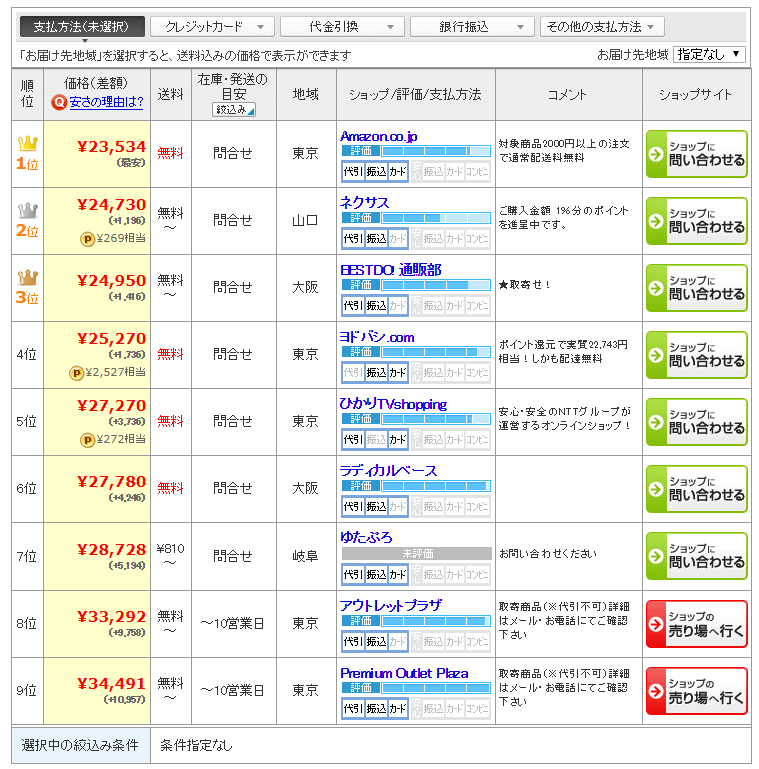The width and height of the screenshot is (759, 769).
Task: Open the アウトレットプラザ shop link
Action: click(x=391, y=606)
